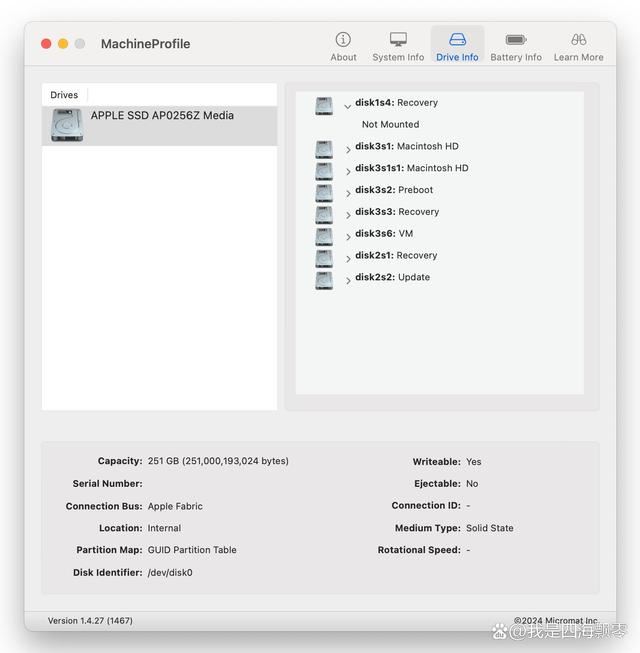Open the About toolbar info icon

pyautogui.click(x=343, y=40)
